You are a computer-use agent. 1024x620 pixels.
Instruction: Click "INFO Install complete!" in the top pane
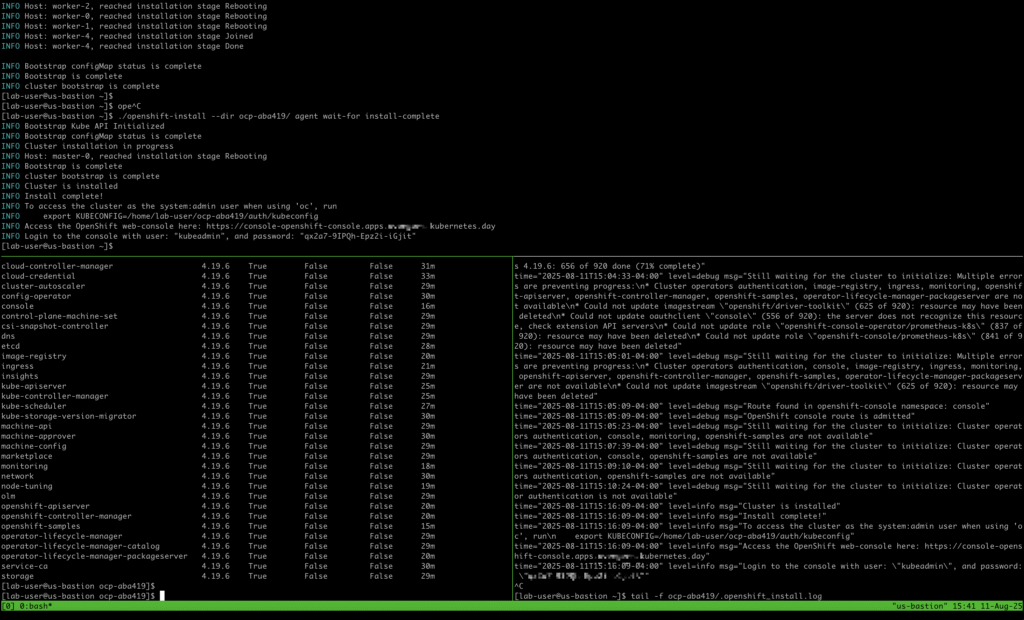pos(52,196)
